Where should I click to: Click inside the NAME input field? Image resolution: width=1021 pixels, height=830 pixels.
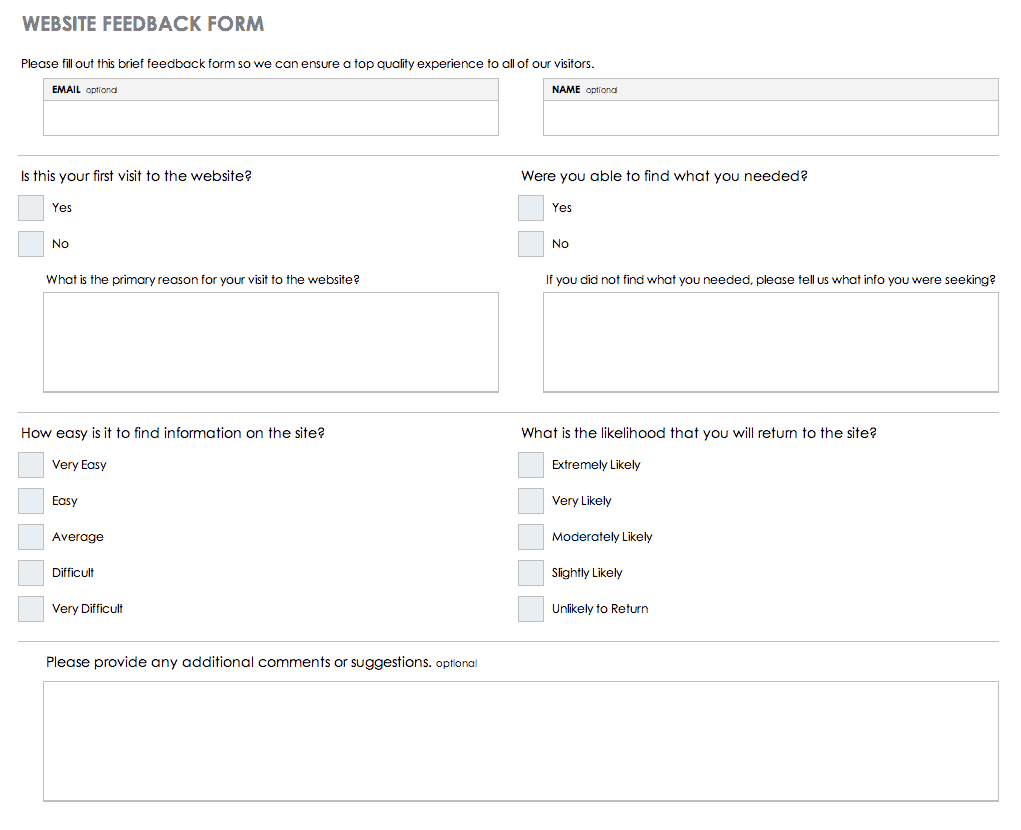tap(770, 118)
